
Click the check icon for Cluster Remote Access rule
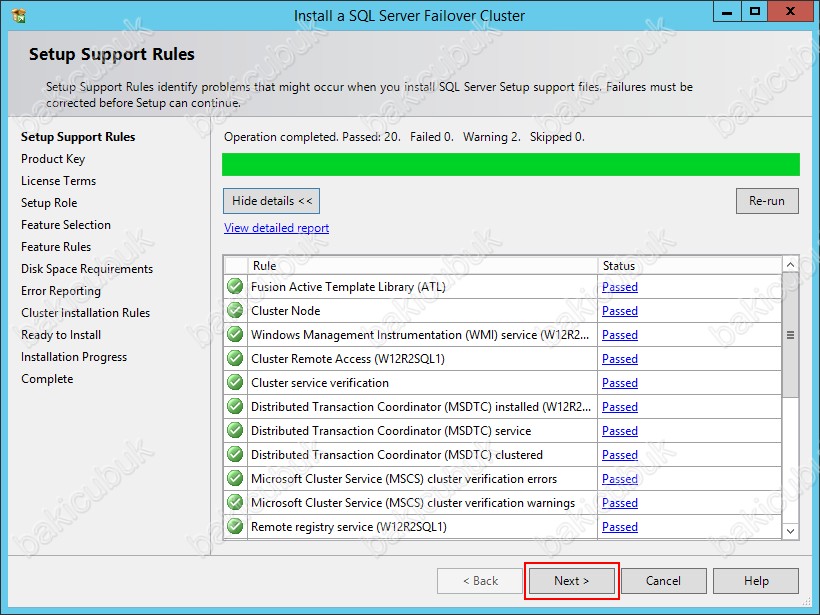[x=235, y=359]
